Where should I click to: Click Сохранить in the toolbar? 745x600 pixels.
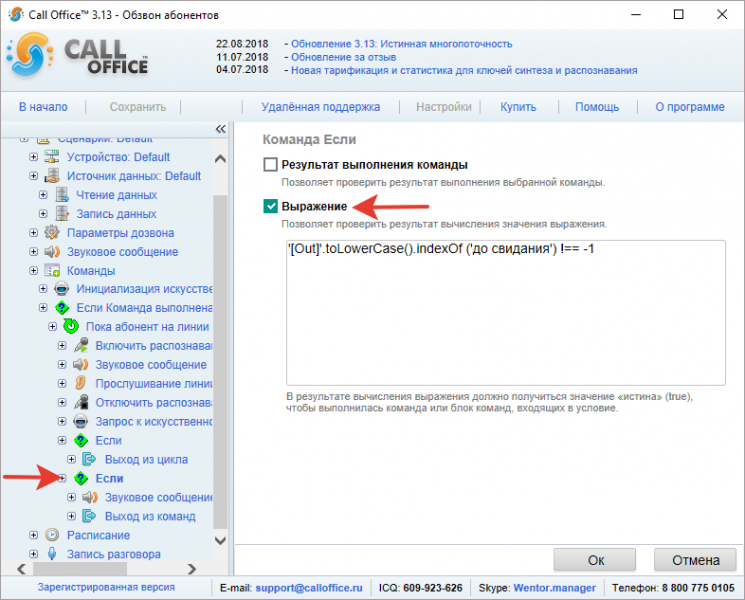pyautogui.click(x=138, y=107)
